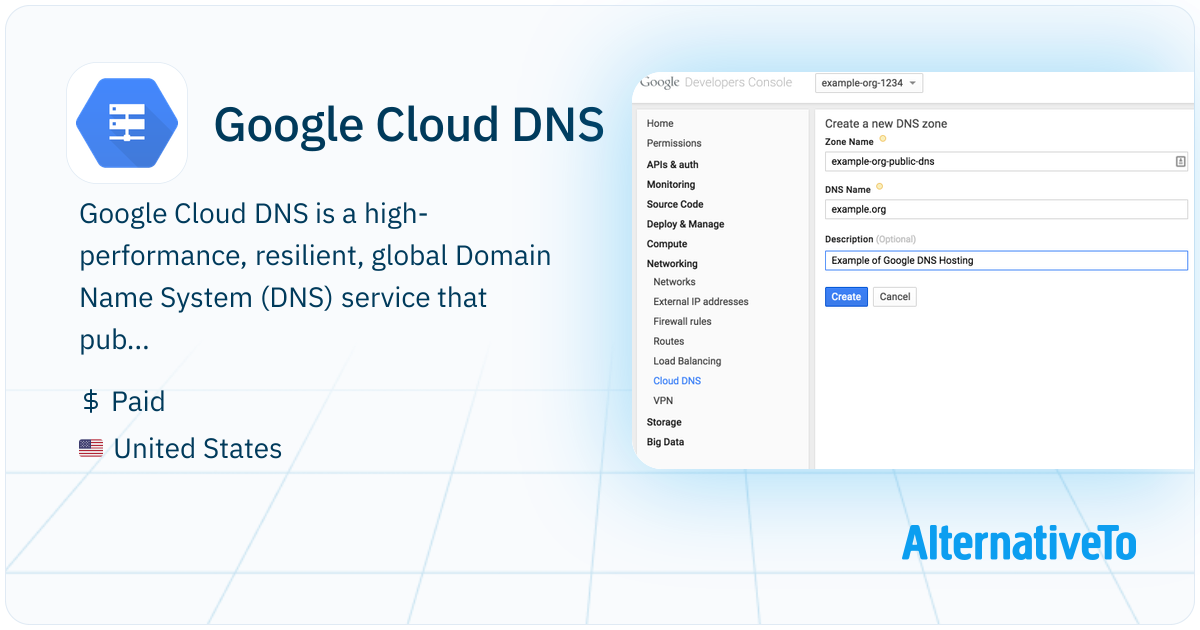Click the blue Create button

tap(846, 297)
